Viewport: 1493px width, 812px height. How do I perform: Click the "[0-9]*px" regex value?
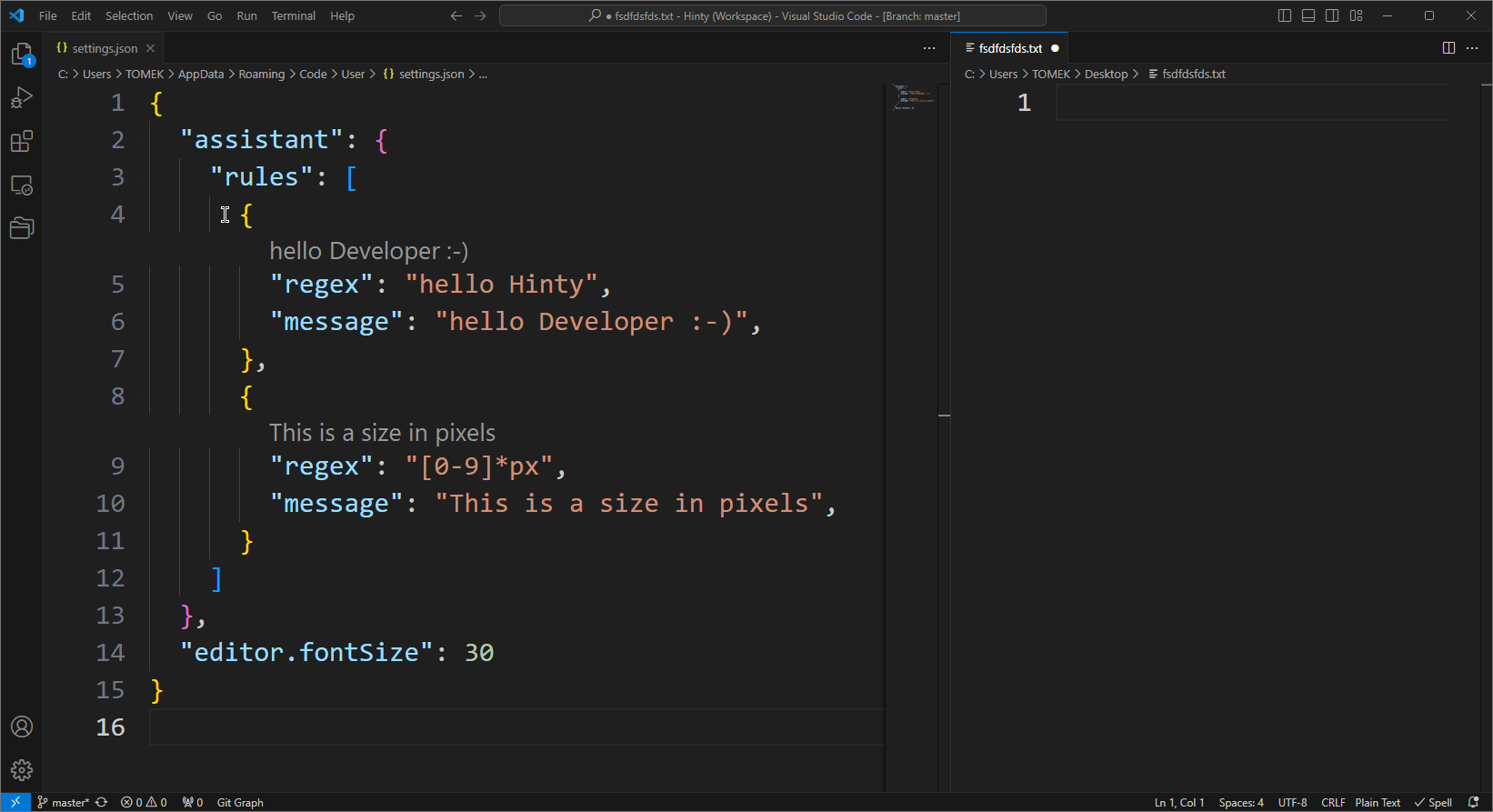click(479, 466)
